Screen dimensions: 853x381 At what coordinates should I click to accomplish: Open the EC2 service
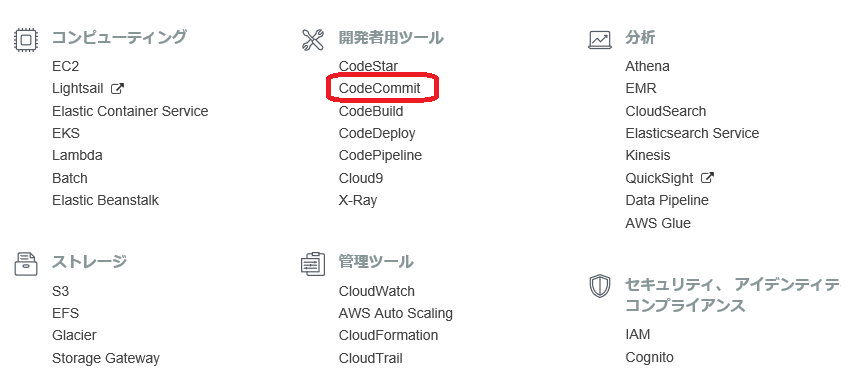[66, 66]
